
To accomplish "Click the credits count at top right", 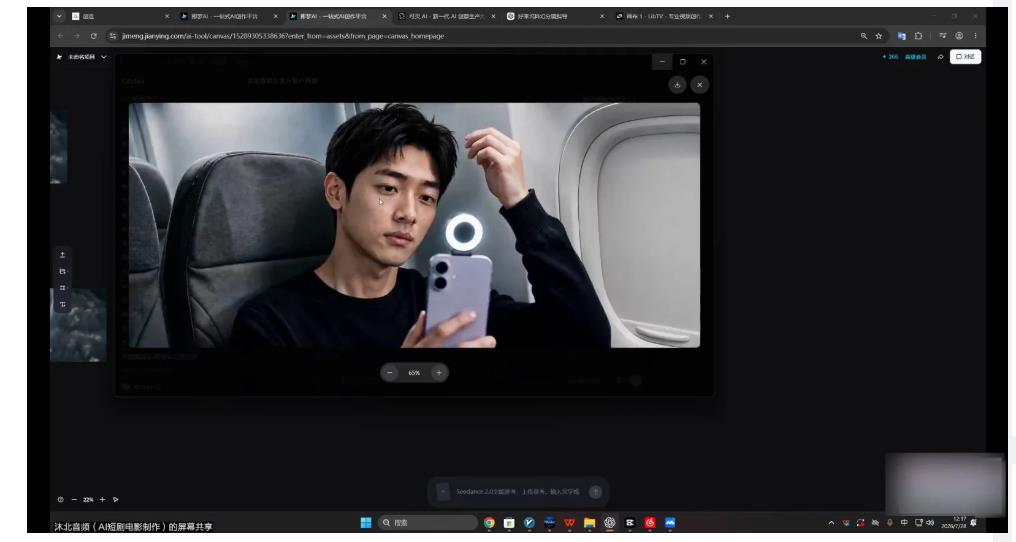I will coord(890,57).
